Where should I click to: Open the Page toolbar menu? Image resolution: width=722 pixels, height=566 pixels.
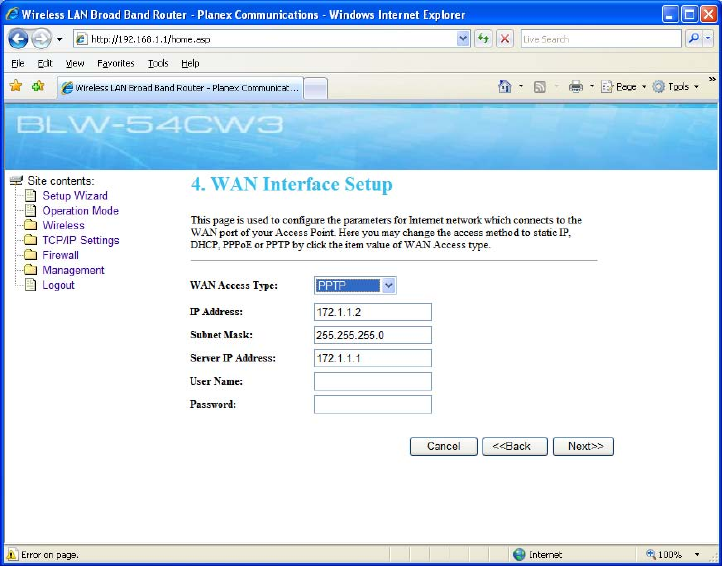[x=623, y=87]
